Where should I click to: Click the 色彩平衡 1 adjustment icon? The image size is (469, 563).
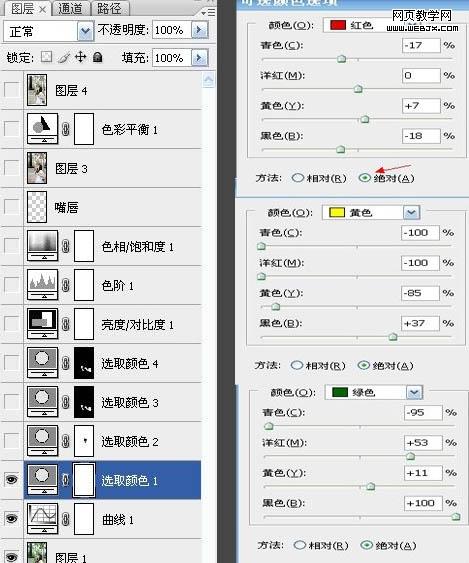click(42, 129)
